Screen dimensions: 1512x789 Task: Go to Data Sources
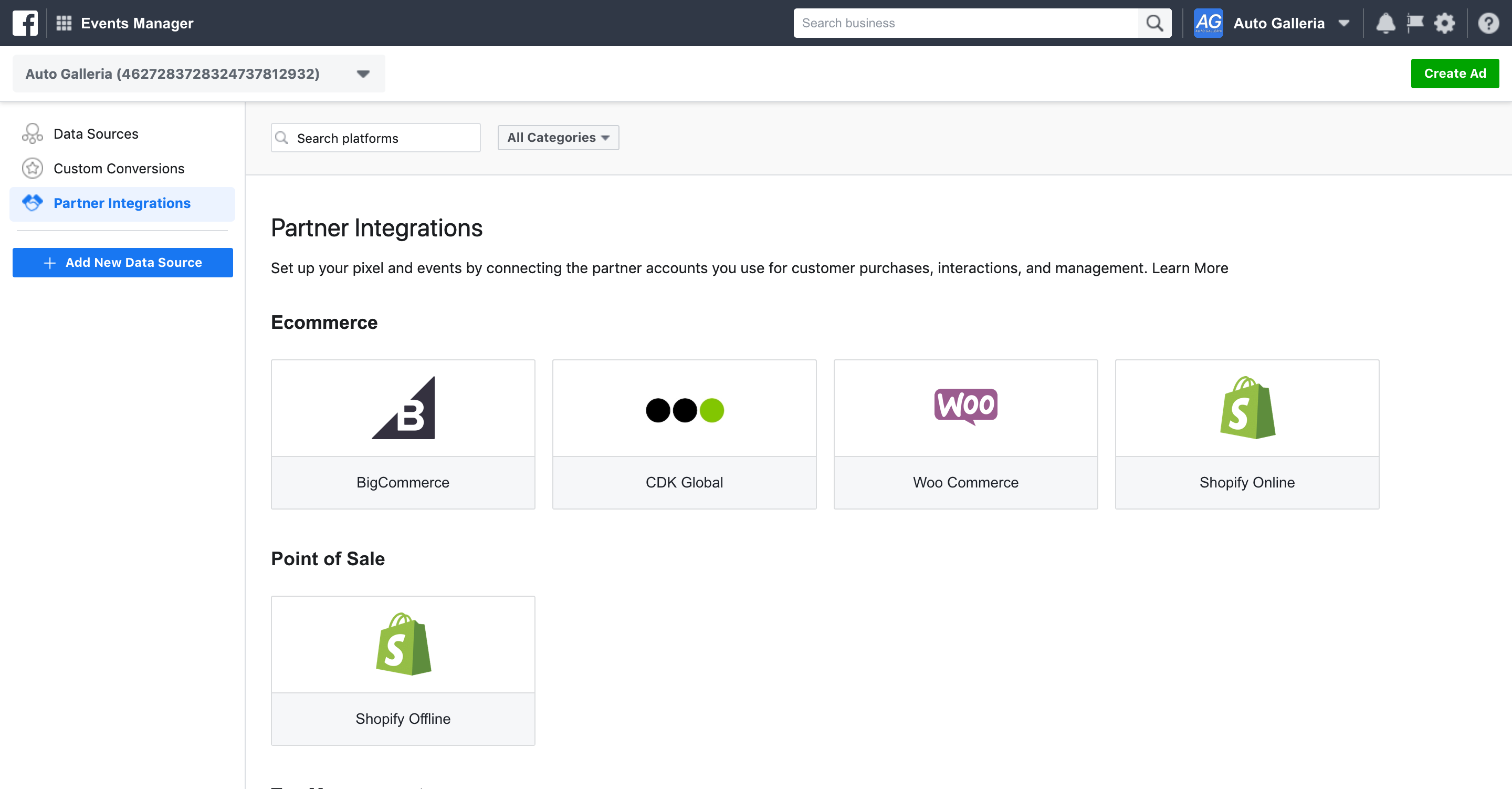96,133
